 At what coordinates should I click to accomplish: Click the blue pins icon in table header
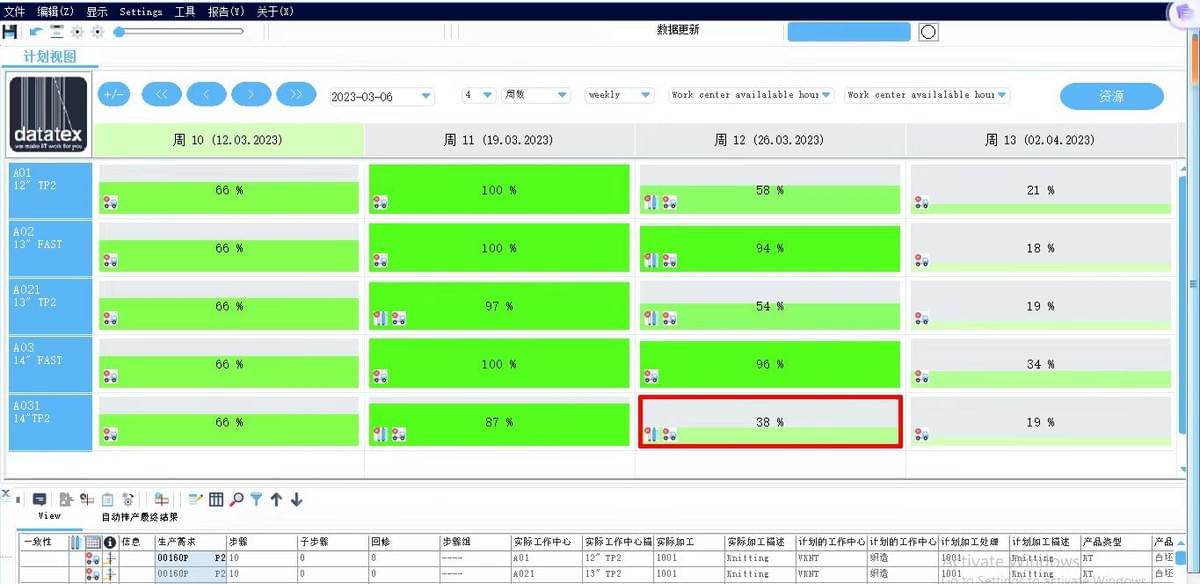point(76,542)
